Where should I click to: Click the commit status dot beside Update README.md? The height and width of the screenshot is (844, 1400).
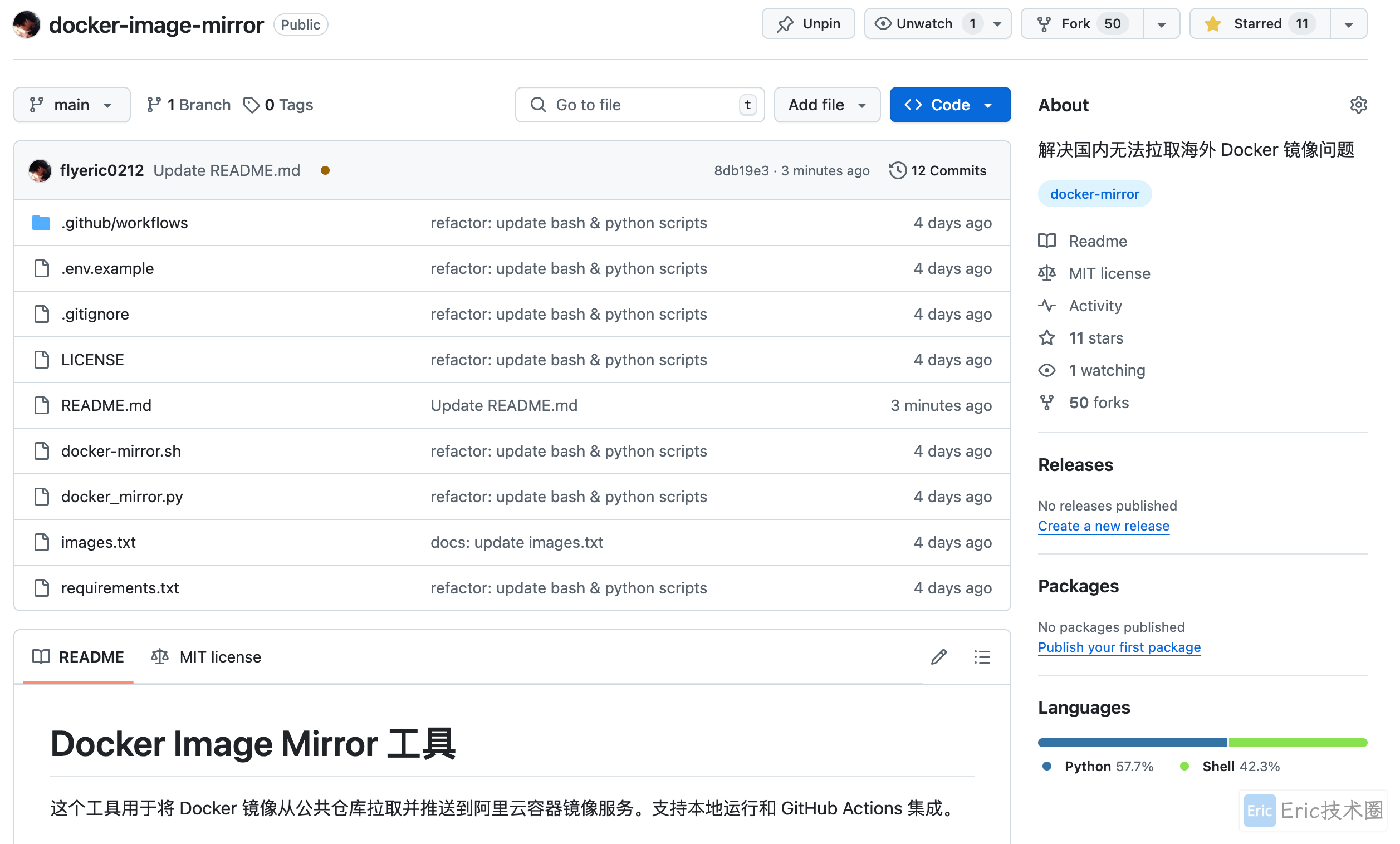(325, 170)
